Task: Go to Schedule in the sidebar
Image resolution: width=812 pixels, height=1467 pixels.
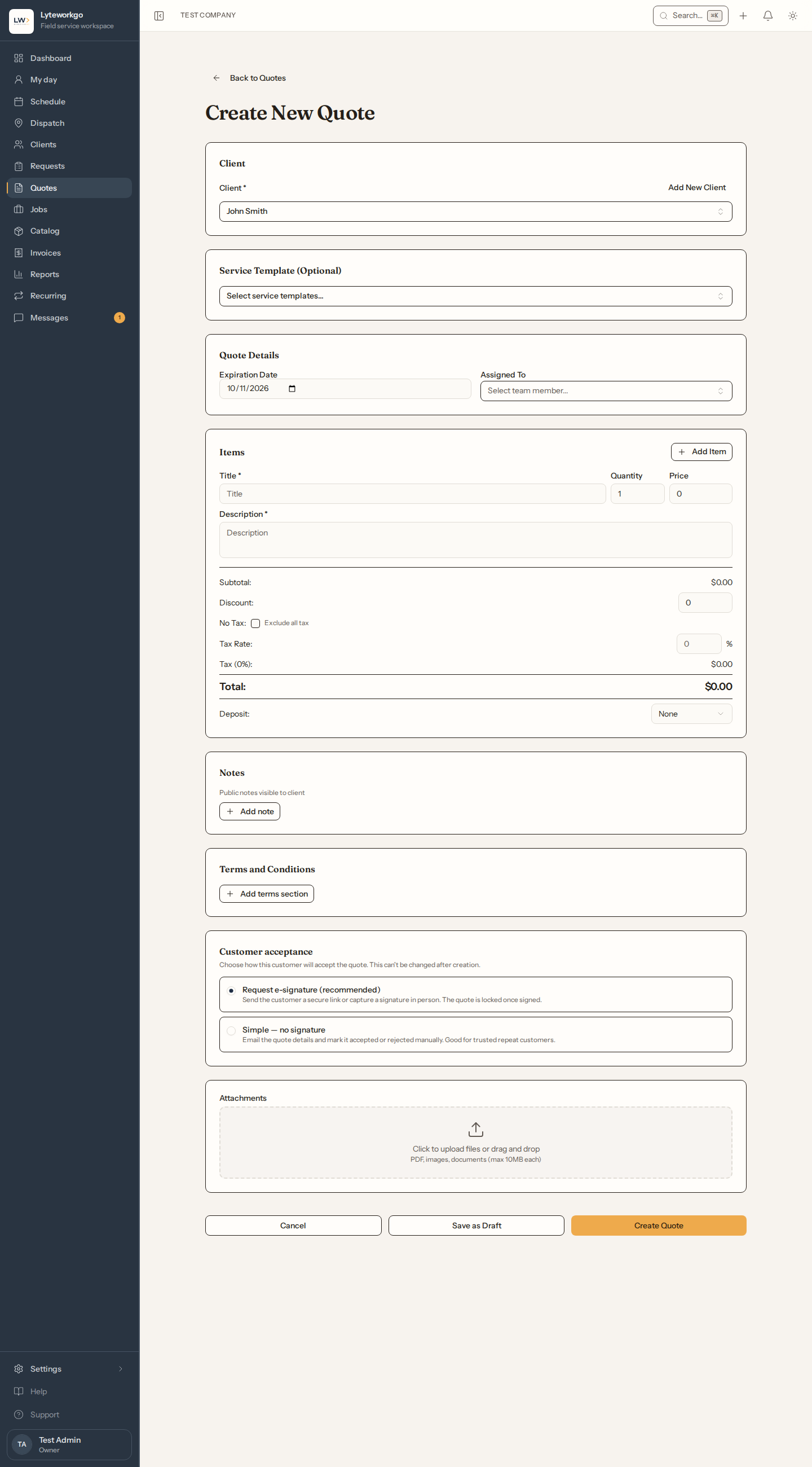Action: click(x=69, y=102)
